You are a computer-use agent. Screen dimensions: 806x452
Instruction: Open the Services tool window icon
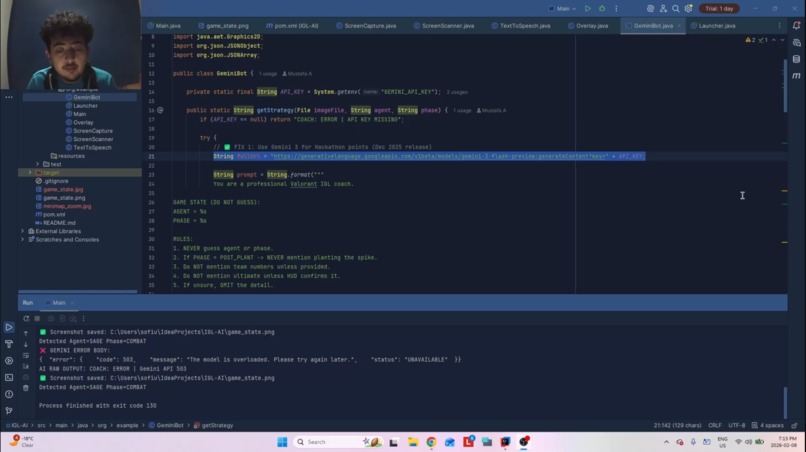click(x=9, y=360)
